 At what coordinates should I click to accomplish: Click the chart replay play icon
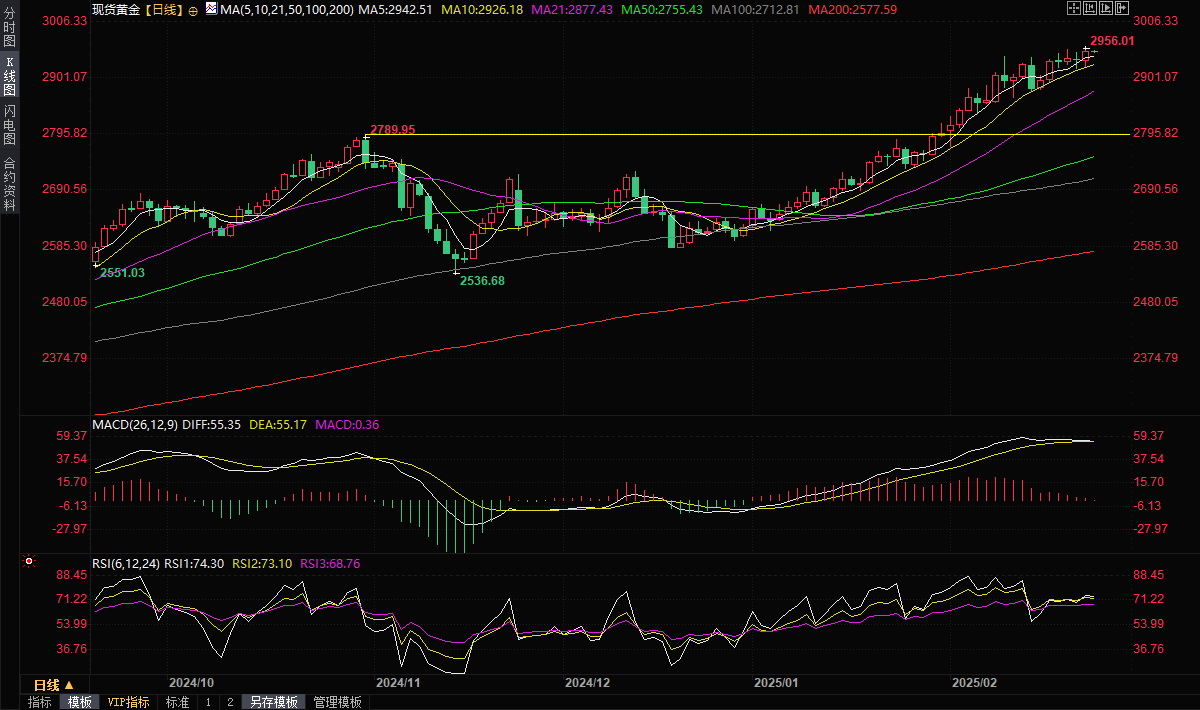pos(1106,9)
